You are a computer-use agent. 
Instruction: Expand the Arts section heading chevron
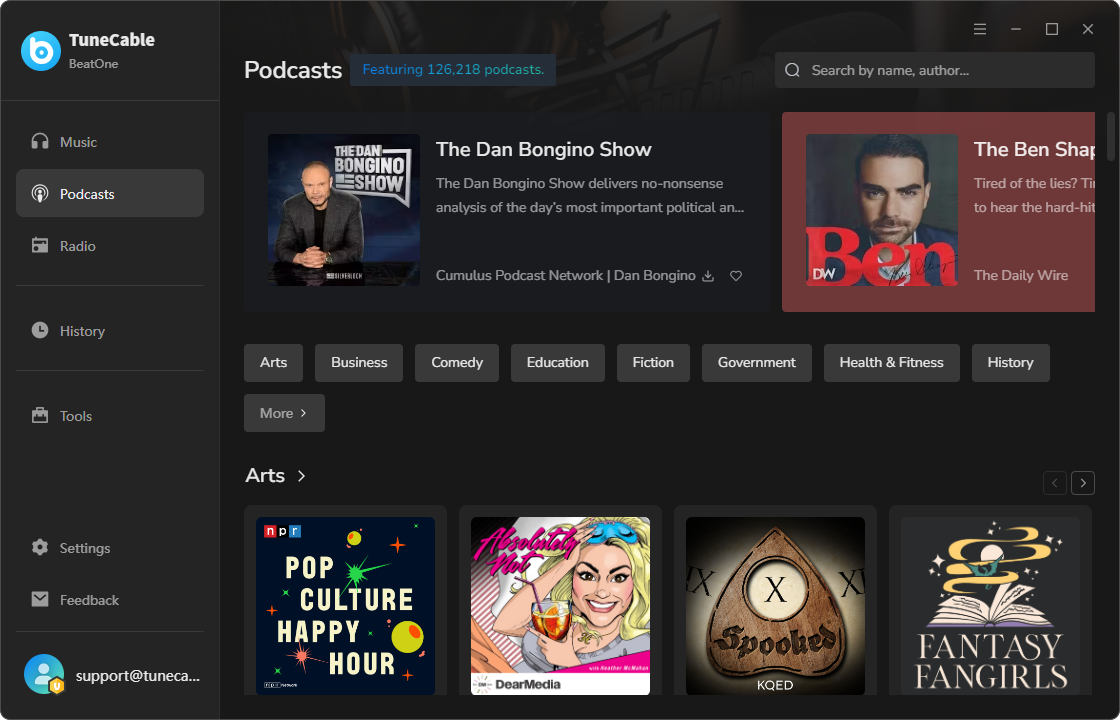[x=301, y=476]
